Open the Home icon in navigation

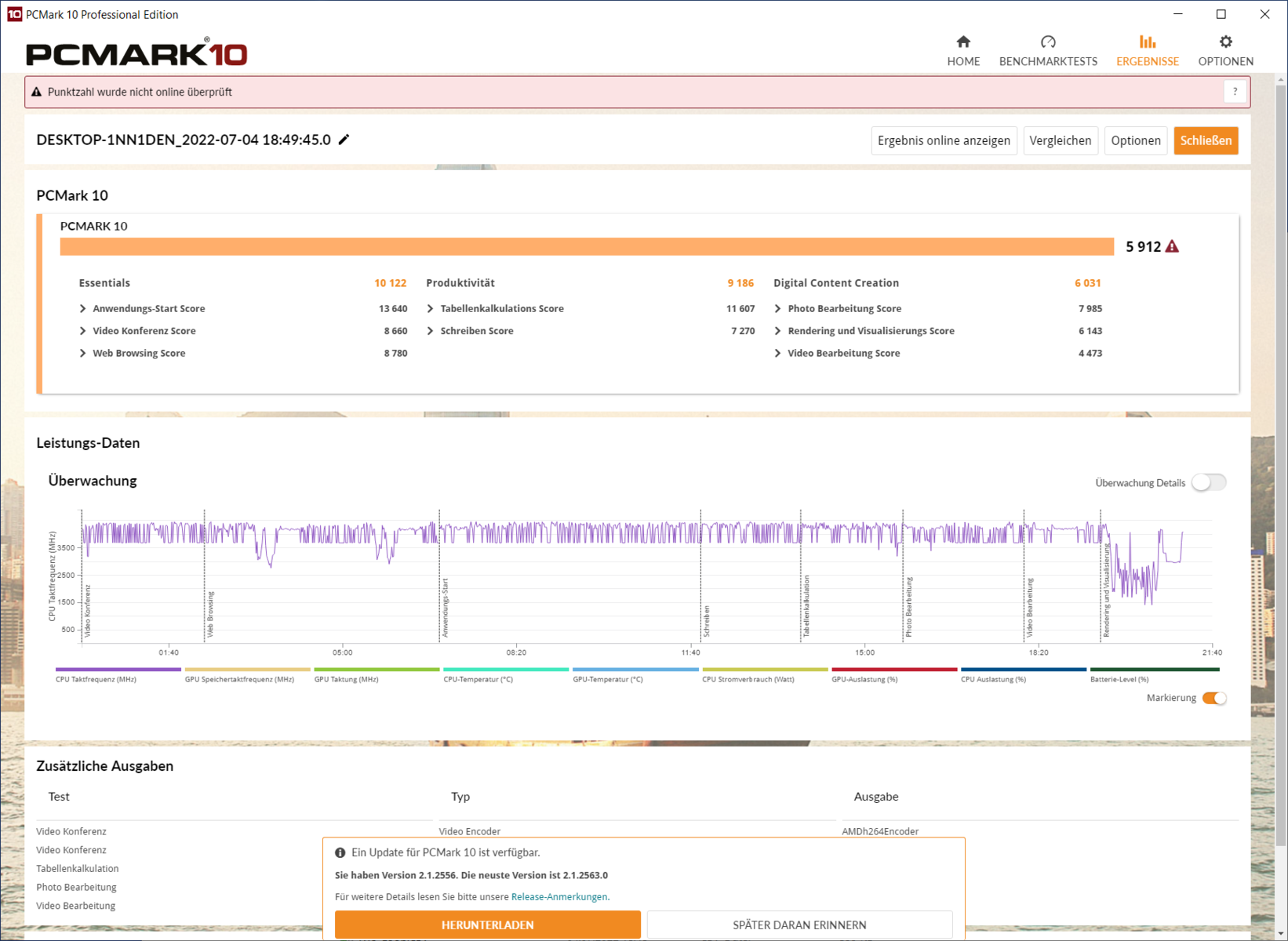[963, 42]
